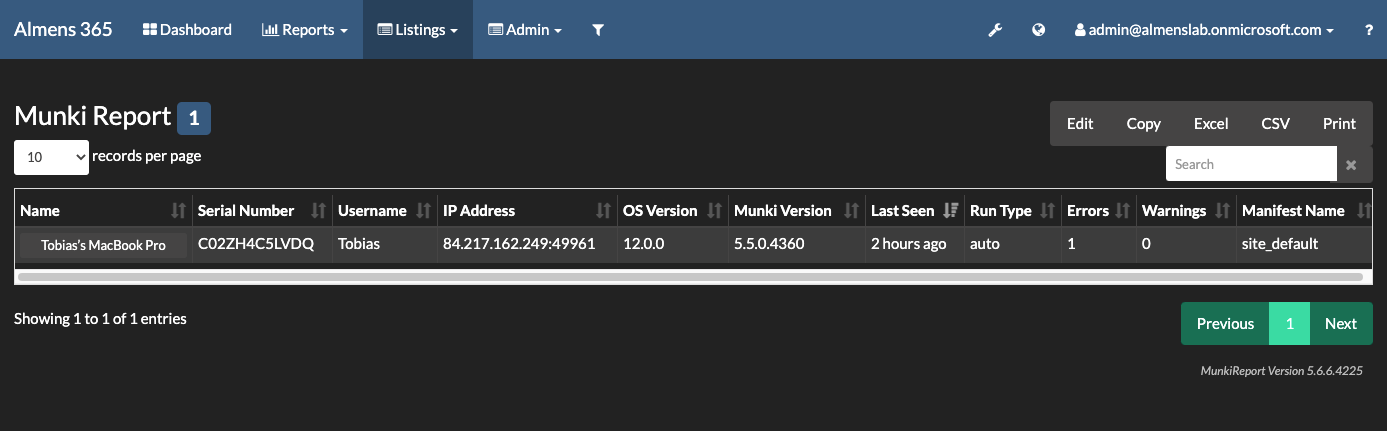
Task: Click the globe language icon
Action: point(1039,30)
